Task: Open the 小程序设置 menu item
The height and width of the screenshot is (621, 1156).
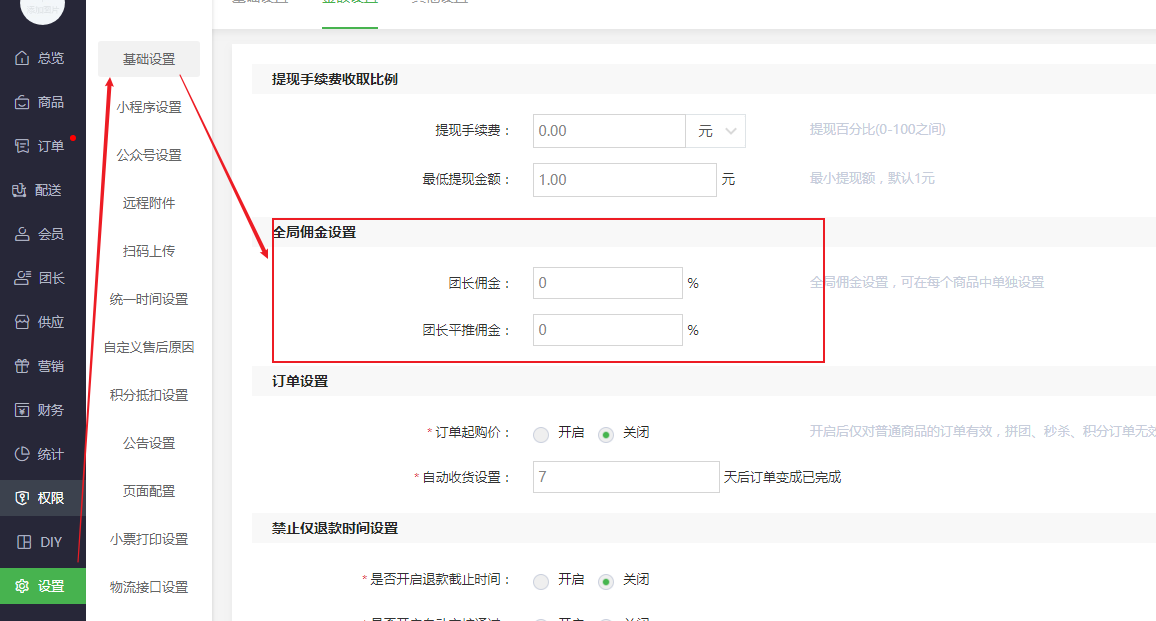Action: [x=148, y=107]
